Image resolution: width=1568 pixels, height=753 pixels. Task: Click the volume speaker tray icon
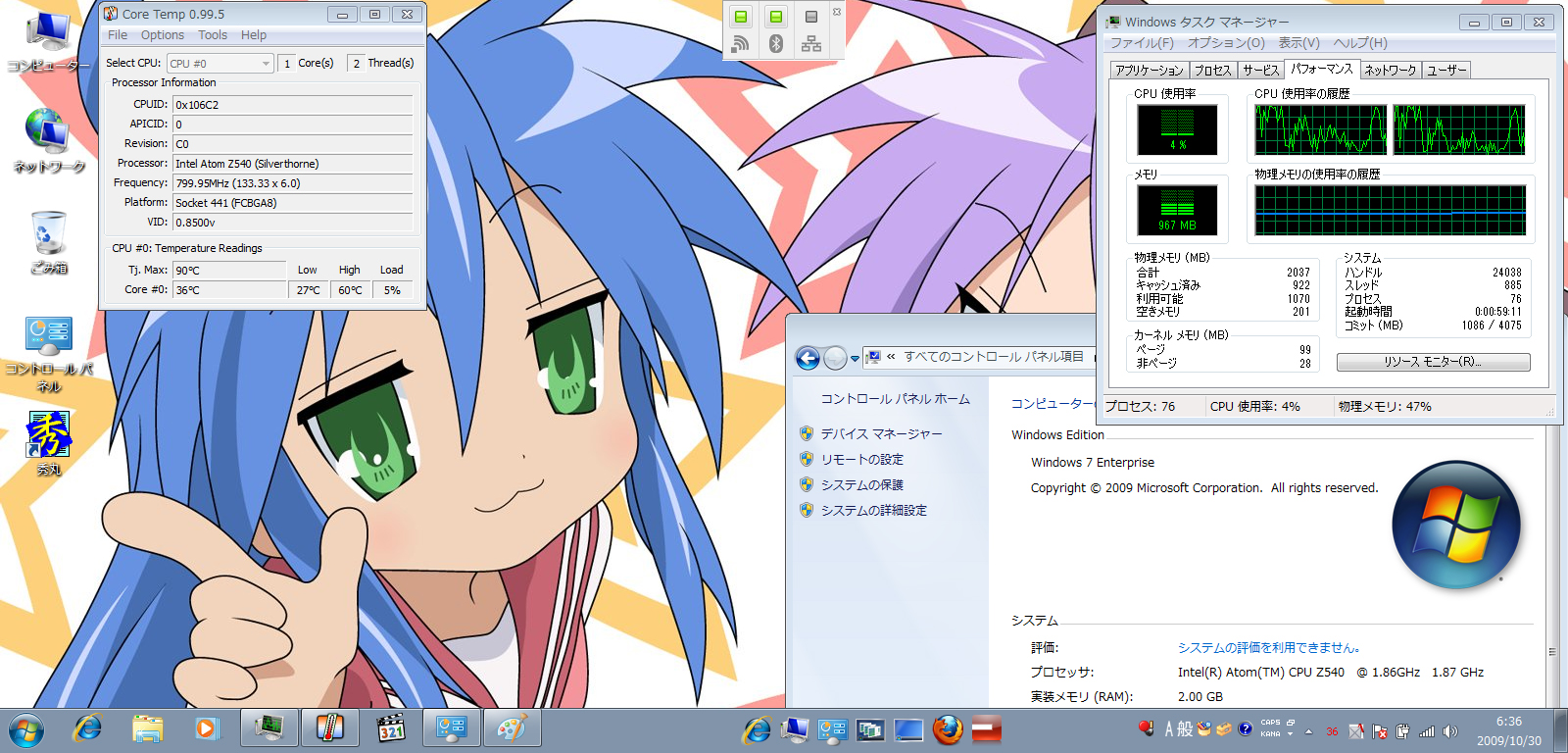click(x=1450, y=731)
